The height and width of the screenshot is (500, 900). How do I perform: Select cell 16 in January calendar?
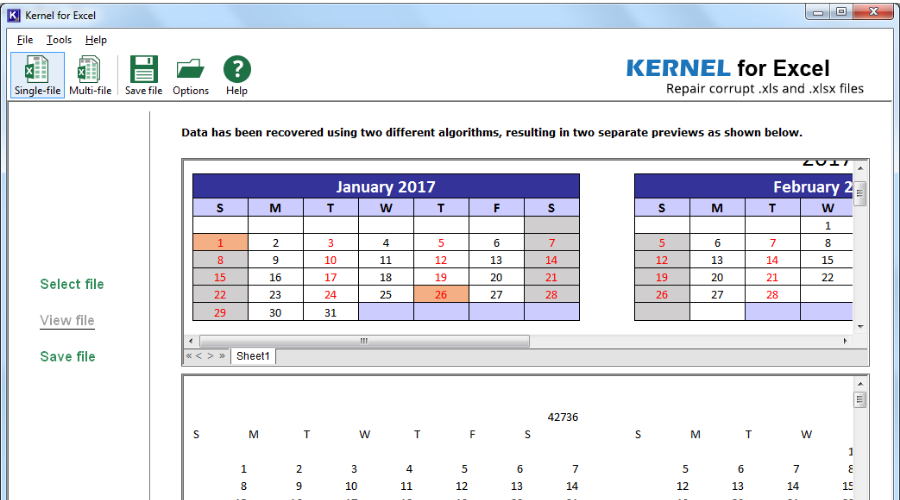coord(276,277)
